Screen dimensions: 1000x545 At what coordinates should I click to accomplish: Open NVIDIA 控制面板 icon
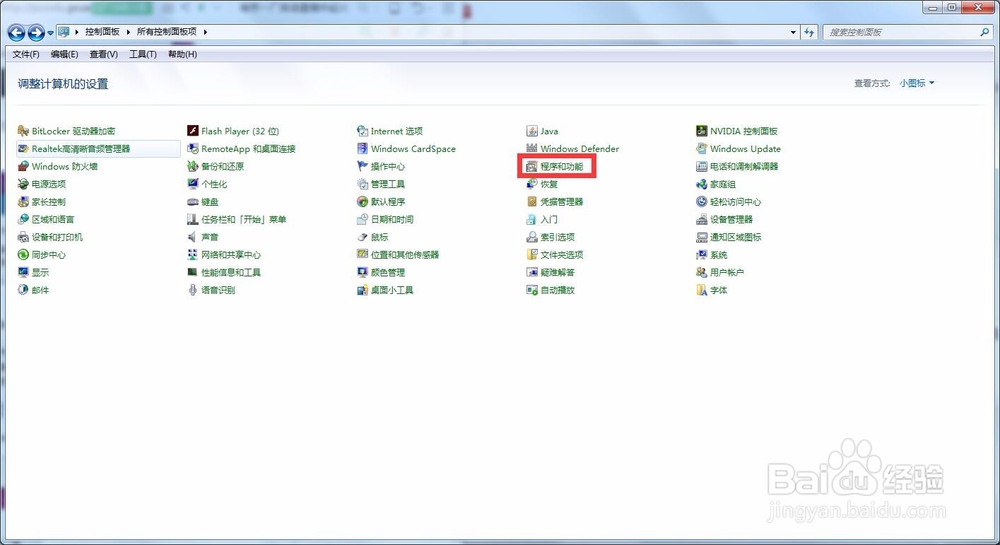tap(702, 131)
